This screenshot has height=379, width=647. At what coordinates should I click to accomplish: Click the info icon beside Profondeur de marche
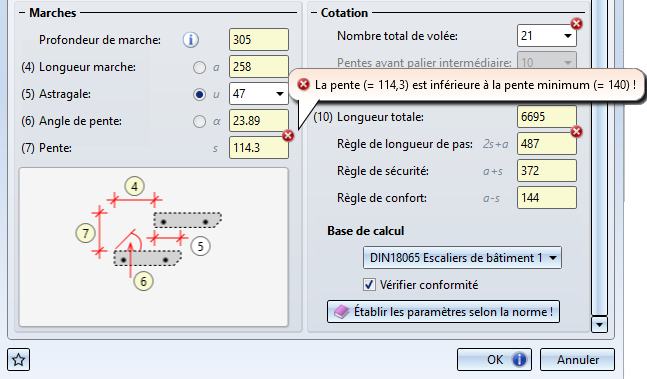coord(191,40)
